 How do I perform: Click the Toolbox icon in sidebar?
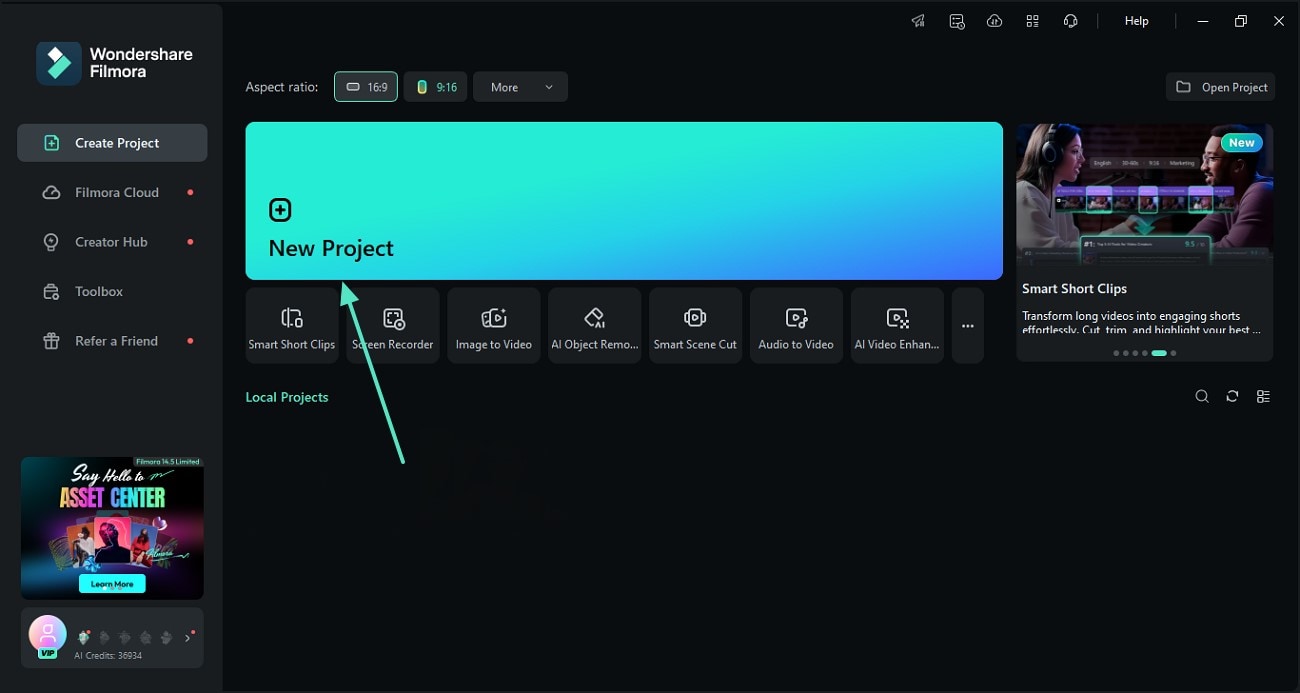(51, 292)
